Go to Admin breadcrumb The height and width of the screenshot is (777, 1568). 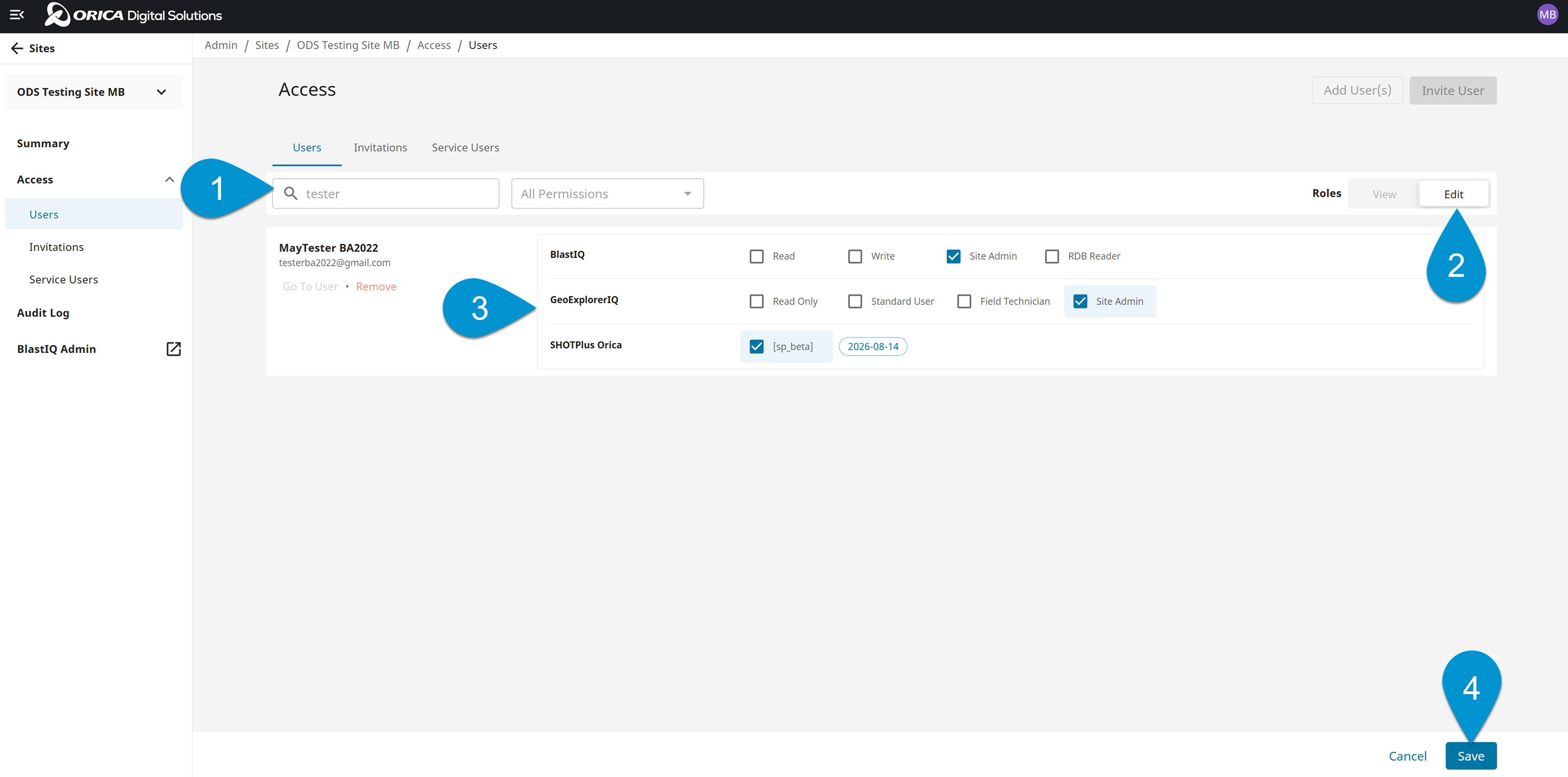221,45
